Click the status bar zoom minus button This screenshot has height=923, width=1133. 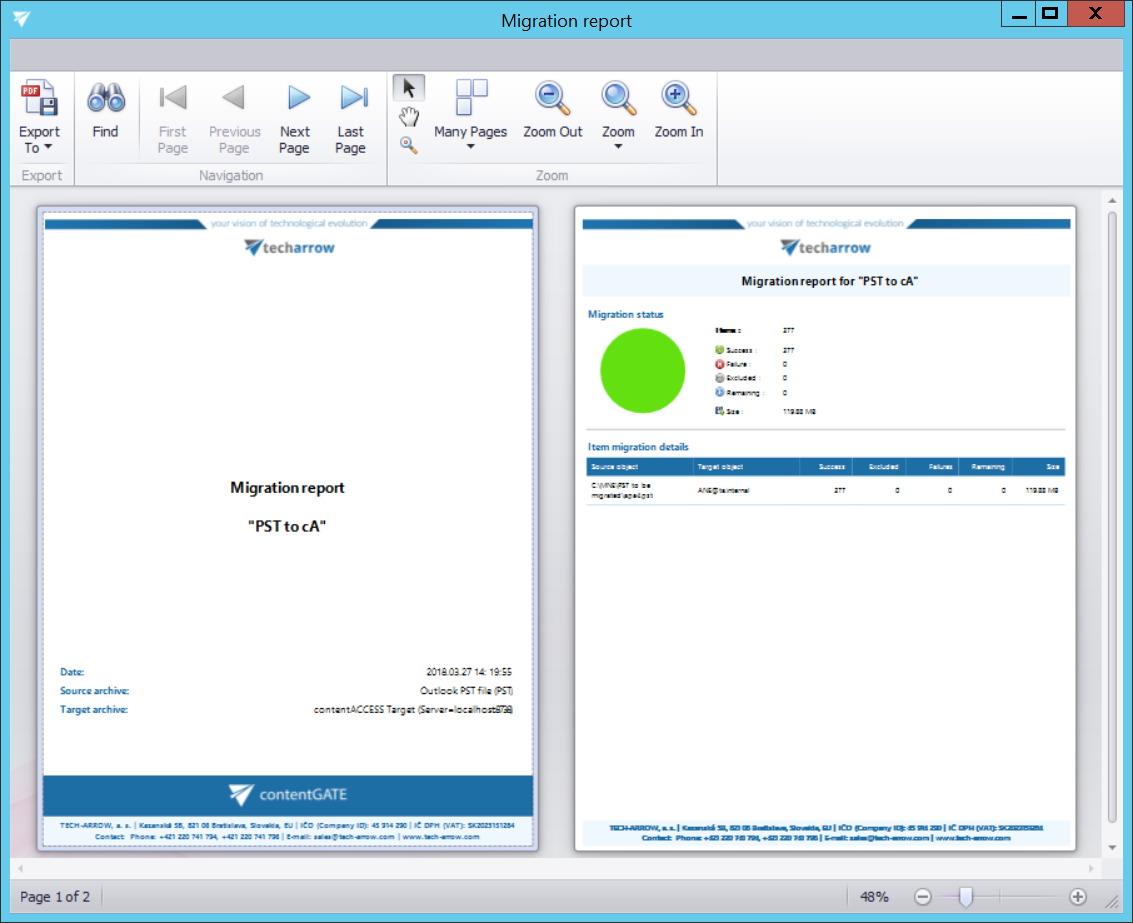923,897
